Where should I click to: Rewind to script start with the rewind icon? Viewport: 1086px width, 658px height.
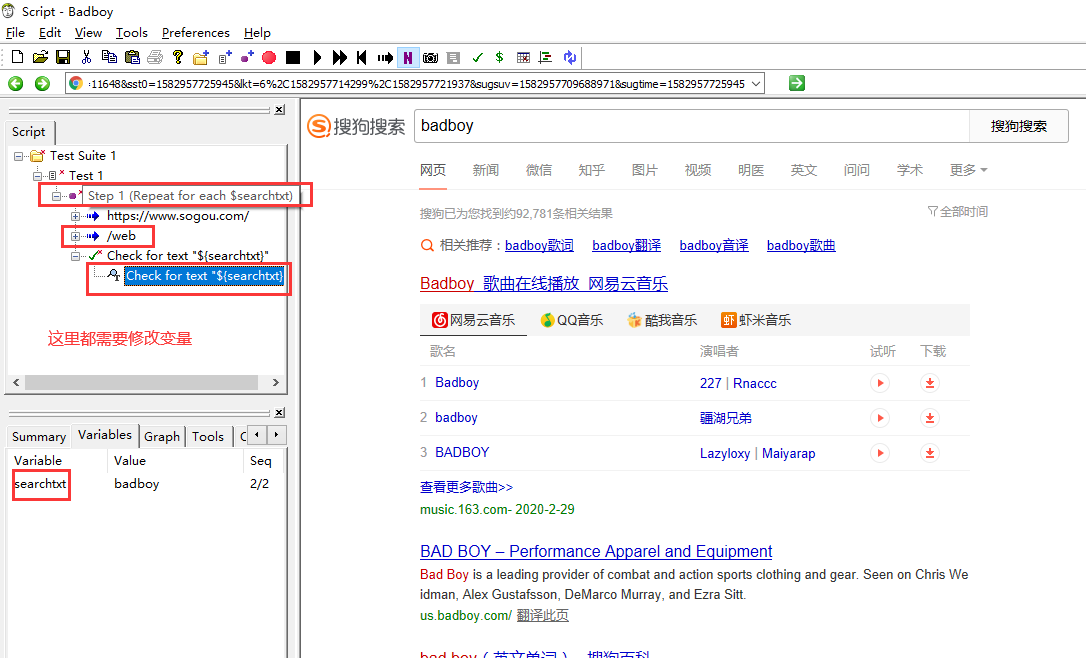coord(362,57)
